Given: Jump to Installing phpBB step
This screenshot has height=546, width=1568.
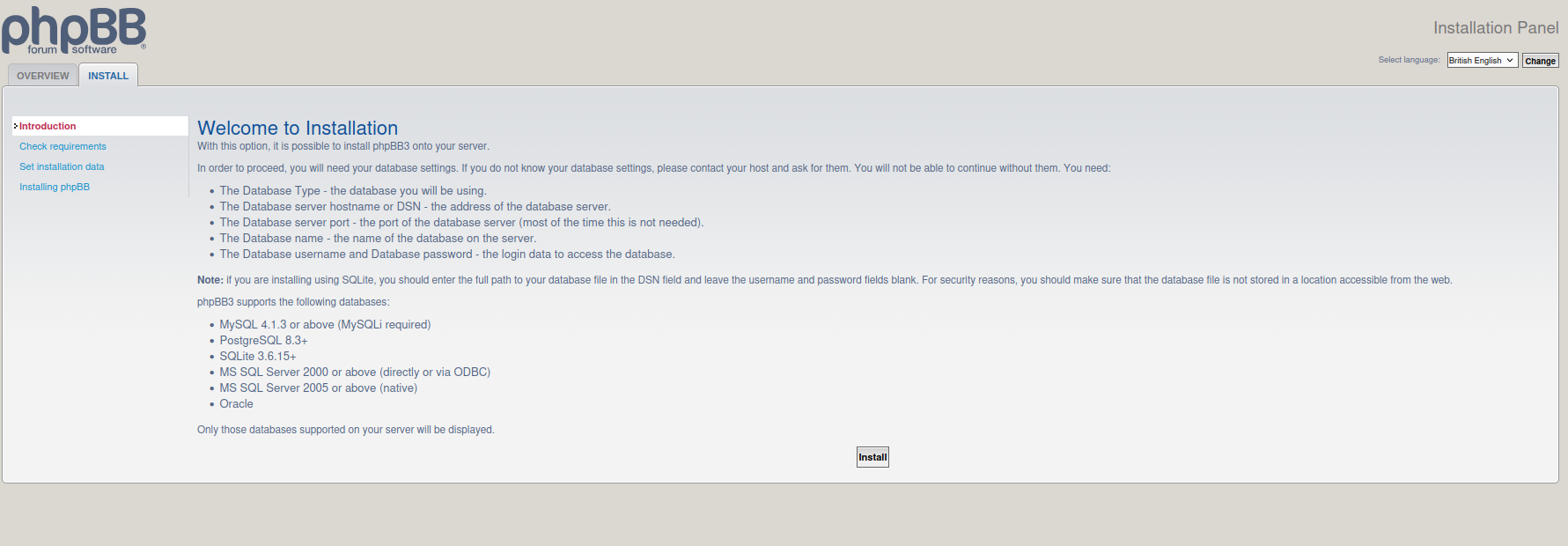Looking at the screenshot, I should click(x=55, y=187).
